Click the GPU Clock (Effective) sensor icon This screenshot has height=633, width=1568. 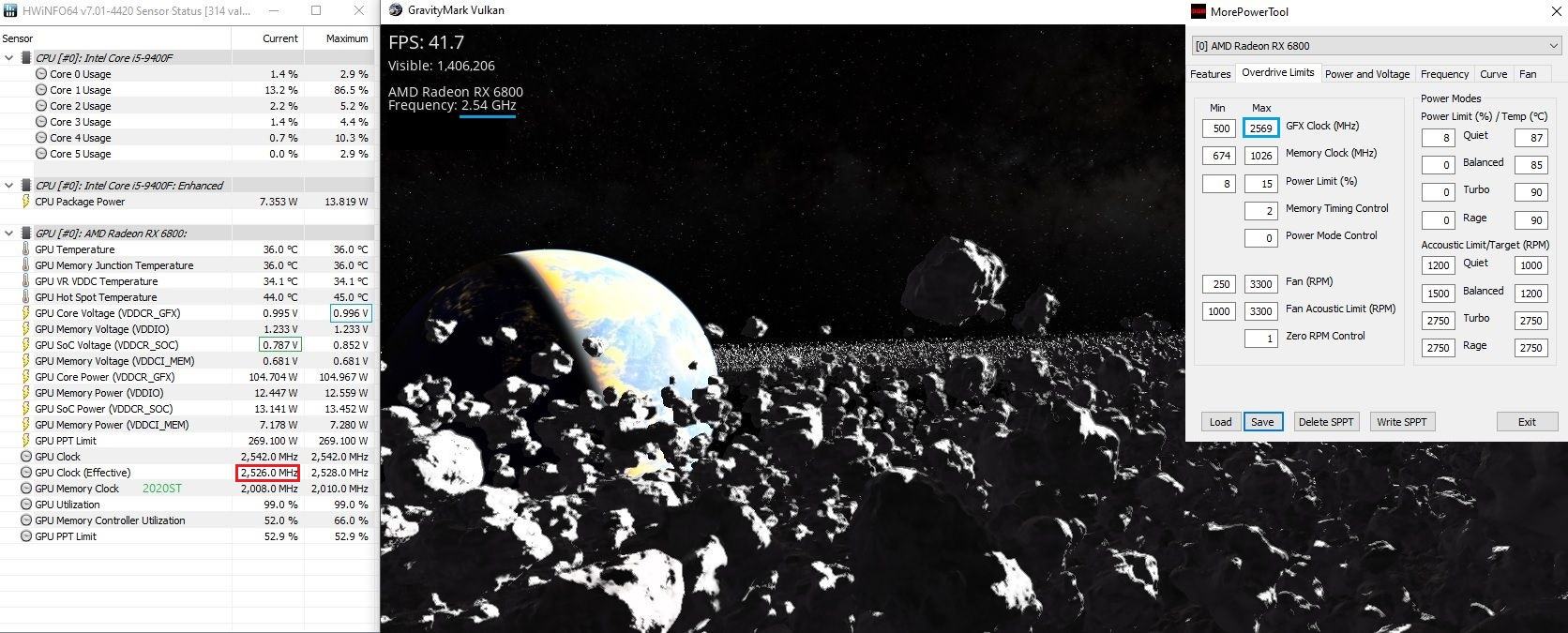(x=25, y=473)
